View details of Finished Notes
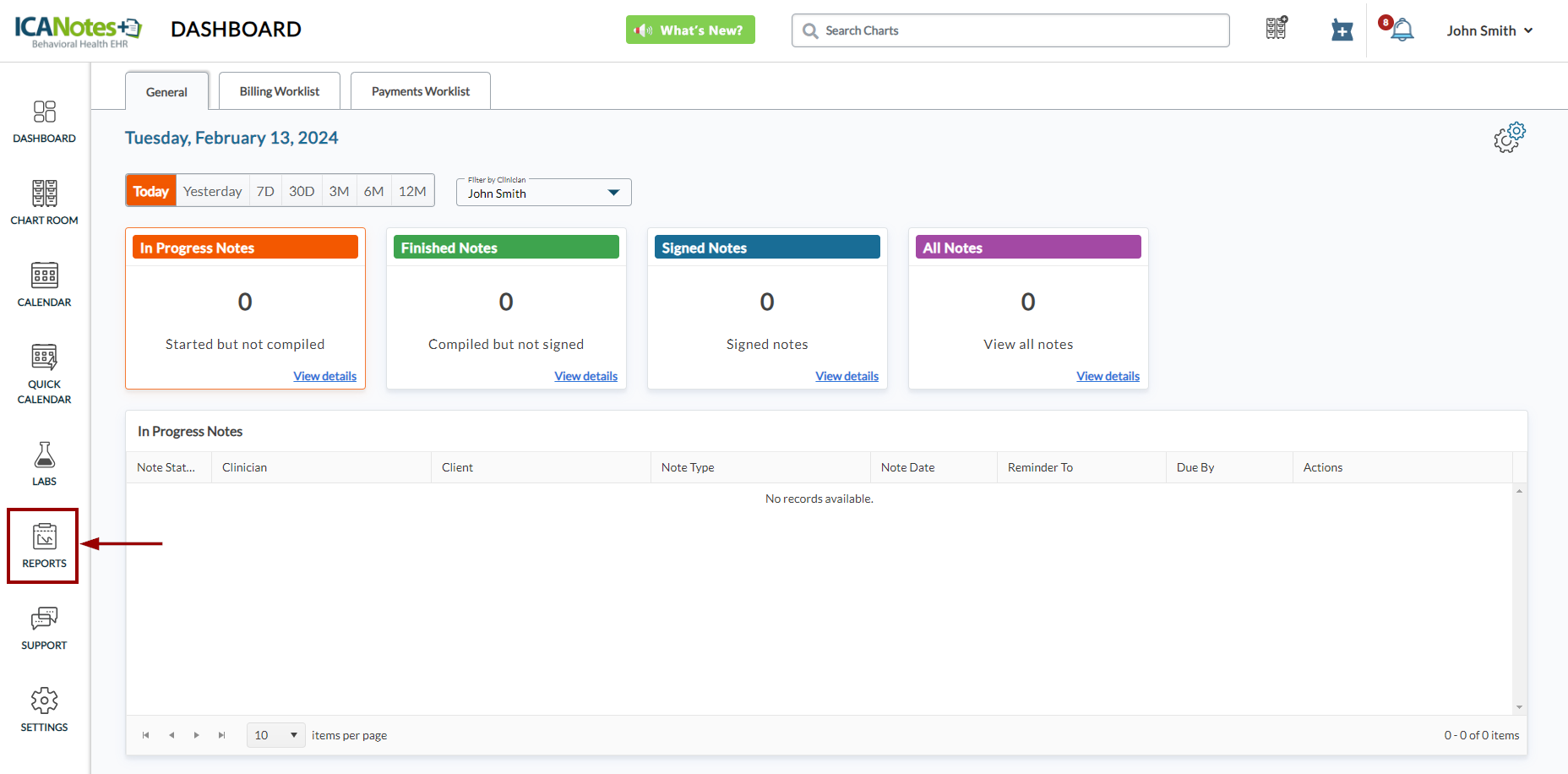 (585, 376)
